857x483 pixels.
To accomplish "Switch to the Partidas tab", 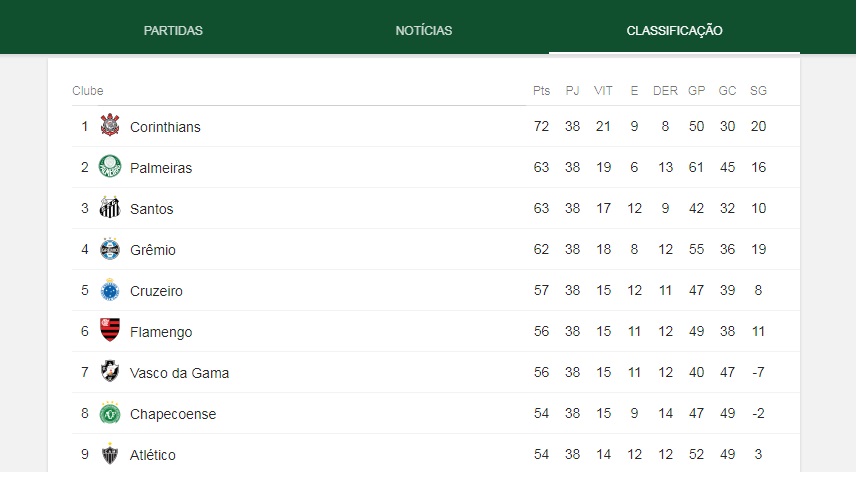I will (173, 31).
